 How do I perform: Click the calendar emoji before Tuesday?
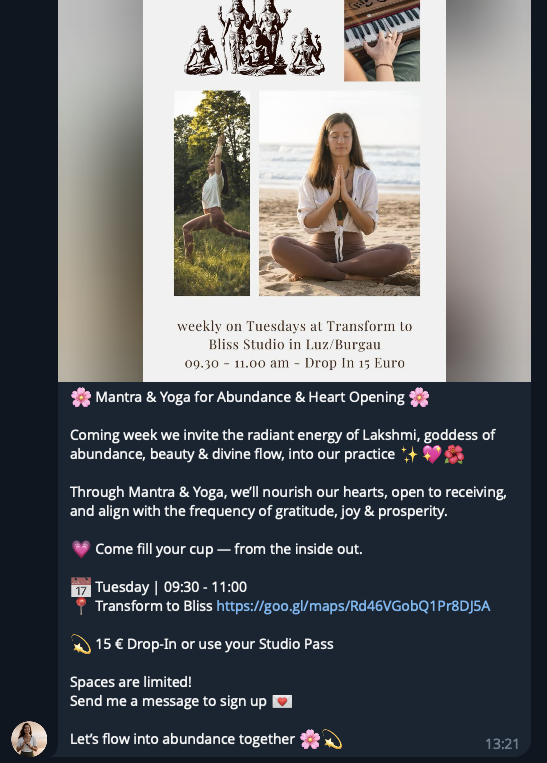pos(81,587)
